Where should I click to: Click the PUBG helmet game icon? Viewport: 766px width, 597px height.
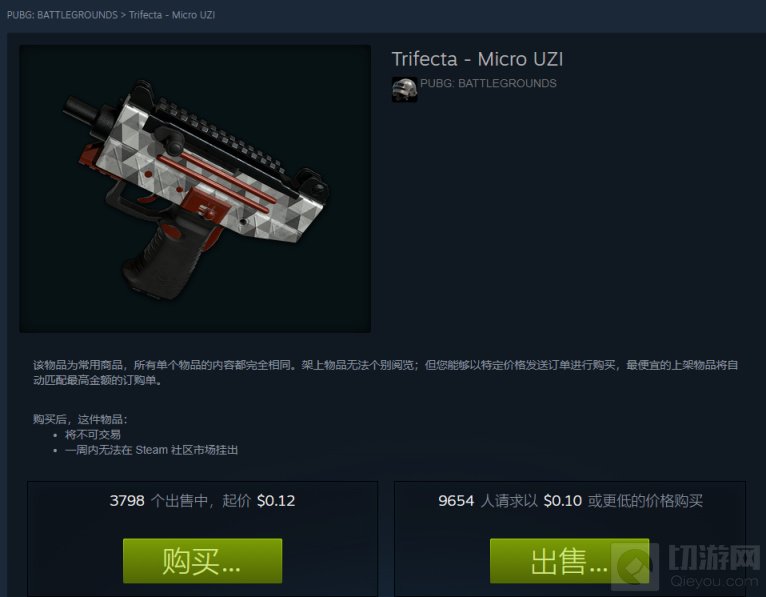404,89
